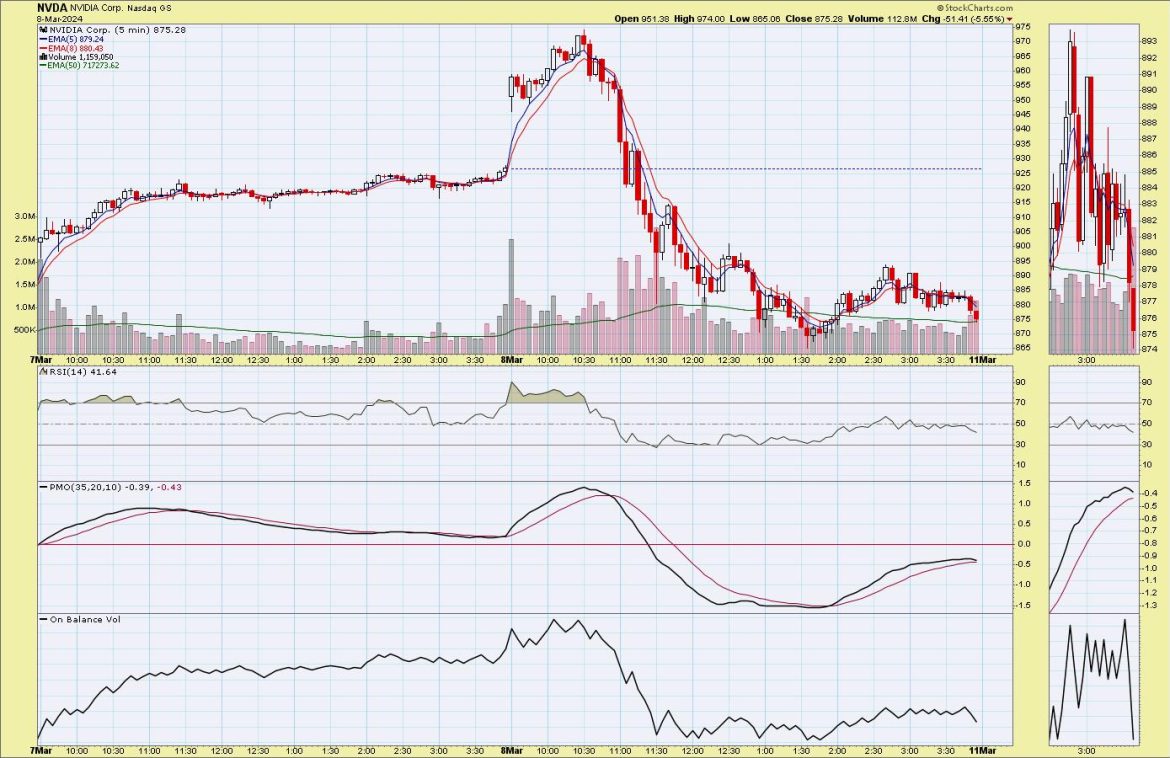Select the RSI zigzag icon above the indicator panel
This screenshot has height=758, width=1170.
pyautogui.click(x=43, y=373)
